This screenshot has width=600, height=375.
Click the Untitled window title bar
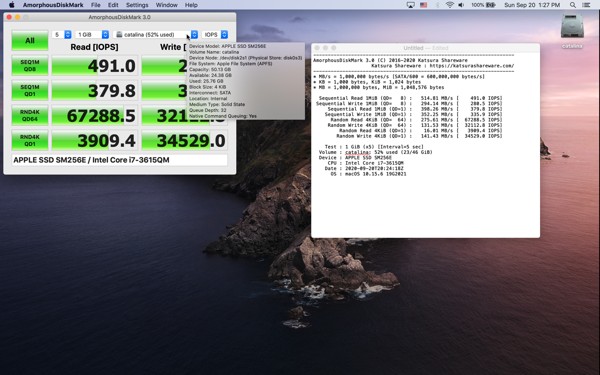coord(426,48)
